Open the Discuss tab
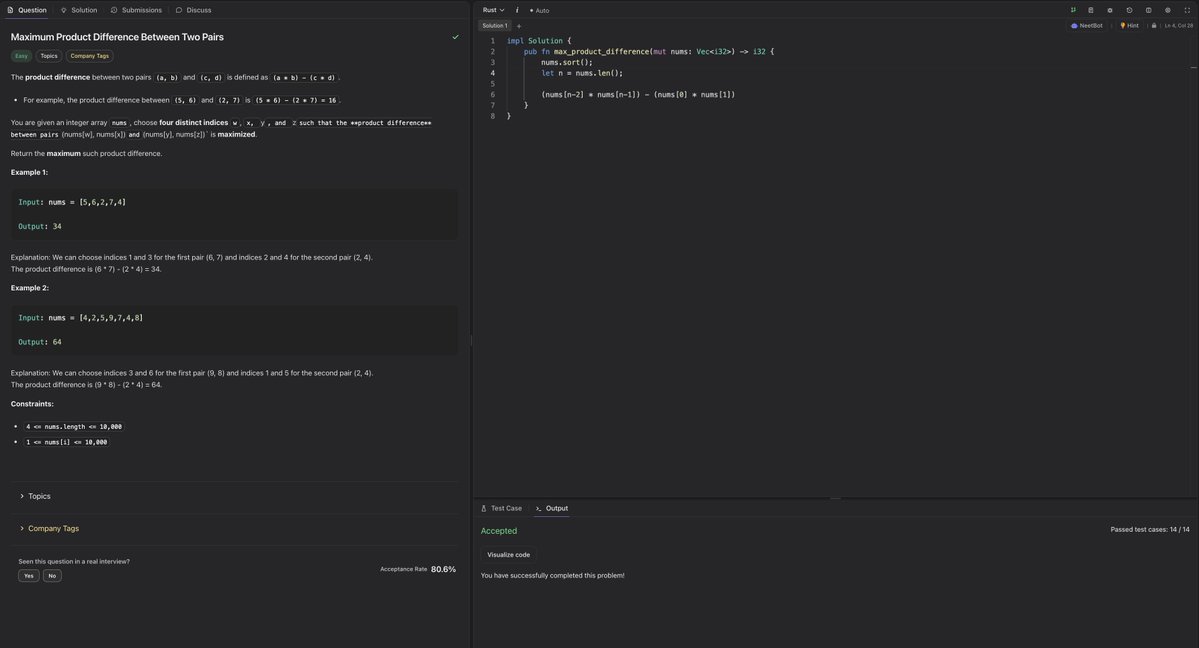The height and width of the screenshot is (648, 1199). (193, 10)
